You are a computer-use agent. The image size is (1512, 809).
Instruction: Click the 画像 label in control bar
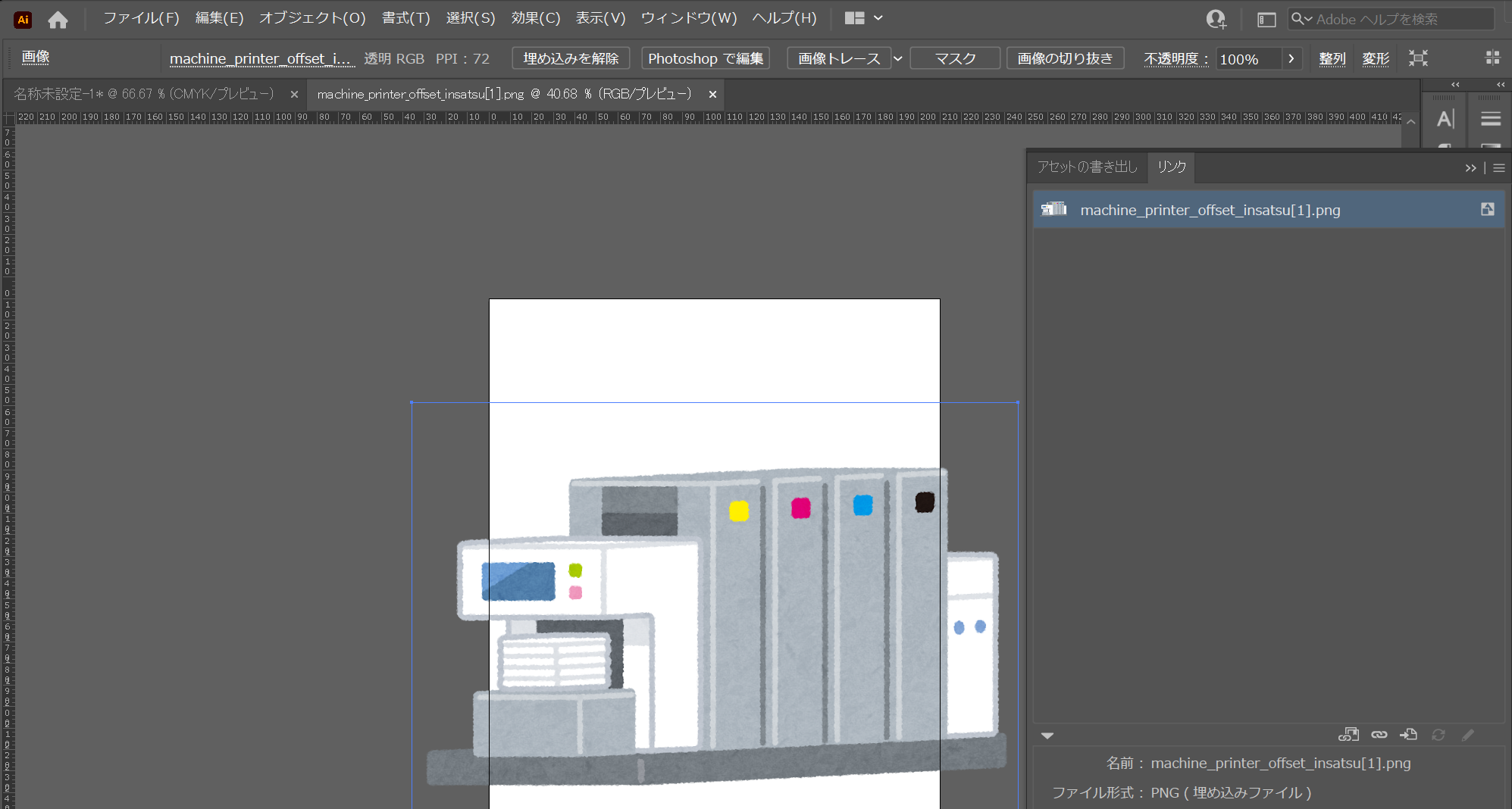pos(36,58)
